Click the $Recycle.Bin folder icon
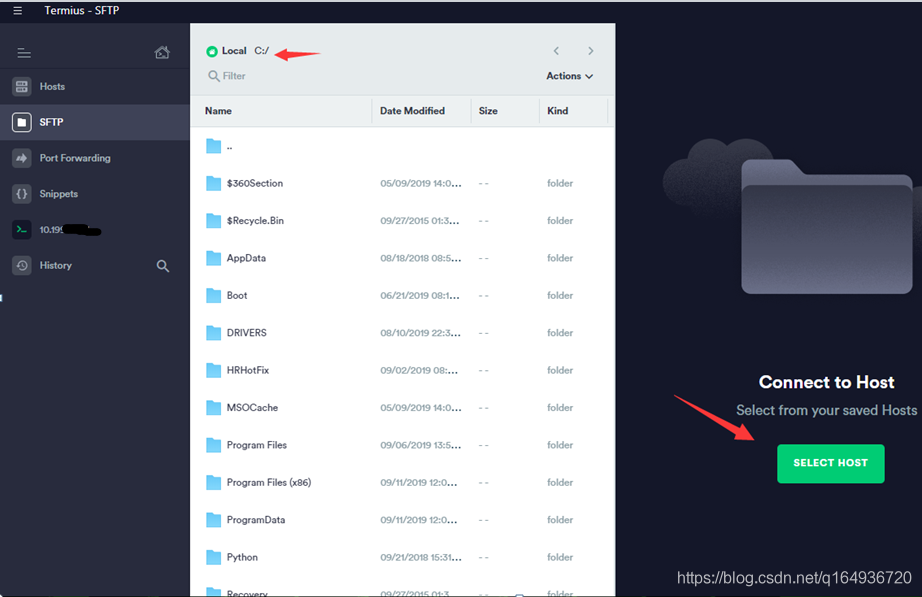Viewport: 922px width, 597px height. (x=213, y=221)
